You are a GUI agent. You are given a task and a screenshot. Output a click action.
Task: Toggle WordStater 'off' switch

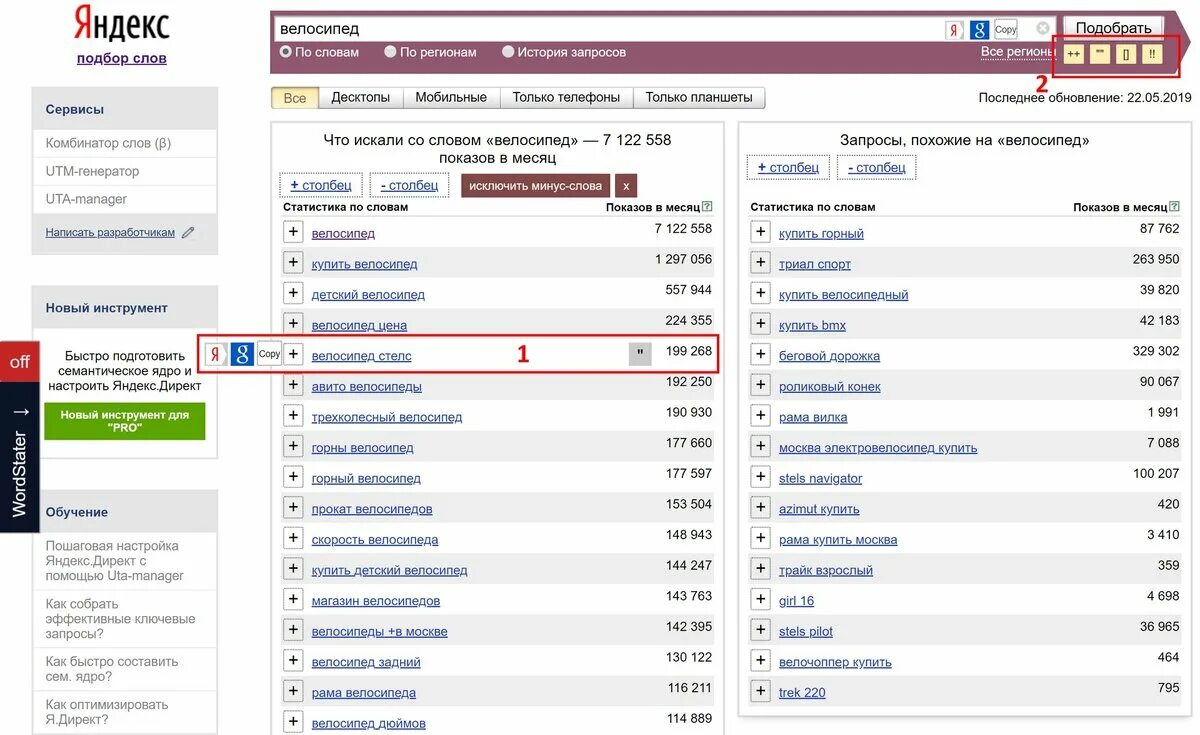[20, 362]
